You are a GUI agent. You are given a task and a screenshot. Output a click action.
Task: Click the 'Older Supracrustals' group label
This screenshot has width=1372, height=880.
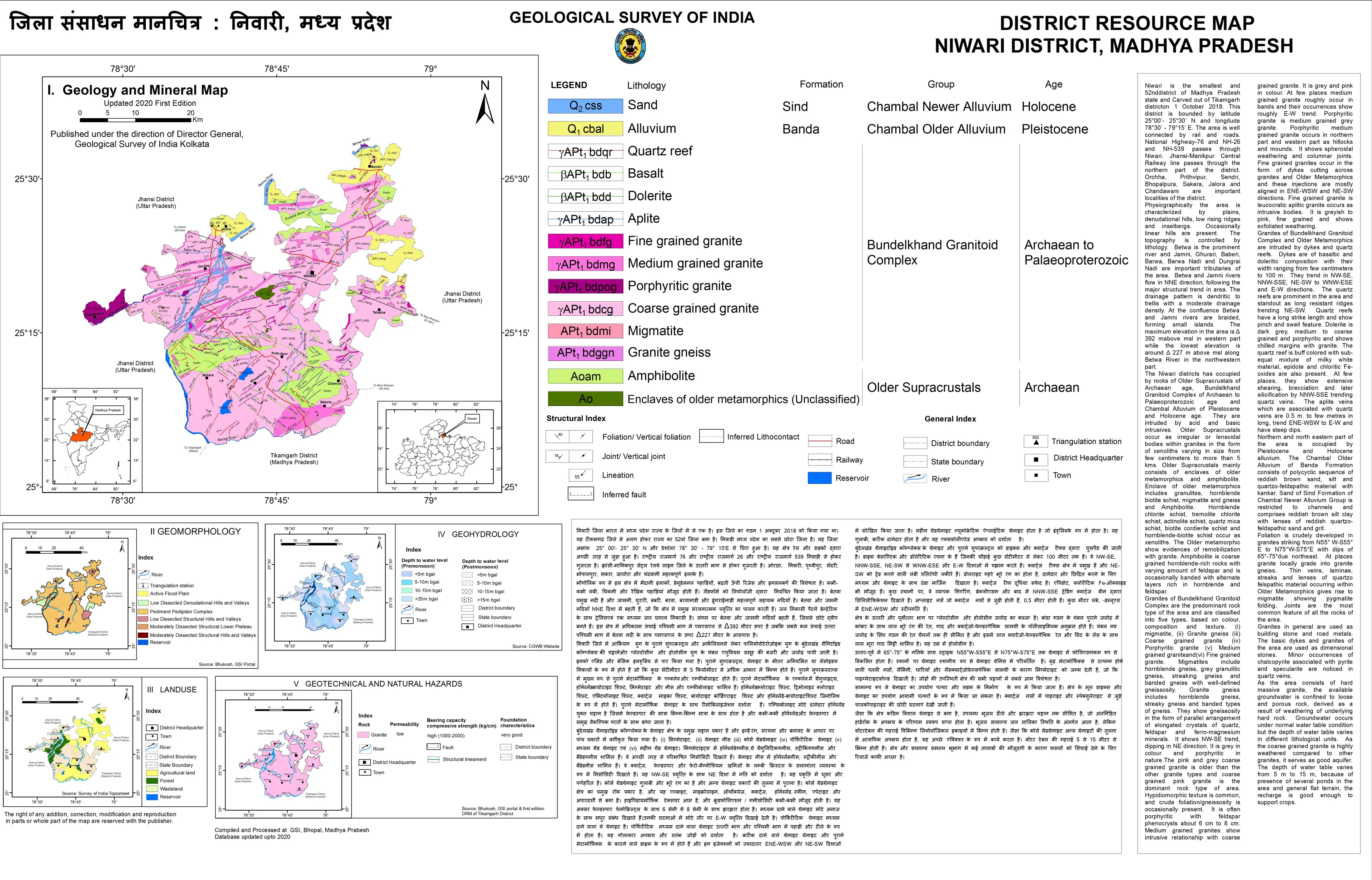pyautogui.click(x=924, y=387)
